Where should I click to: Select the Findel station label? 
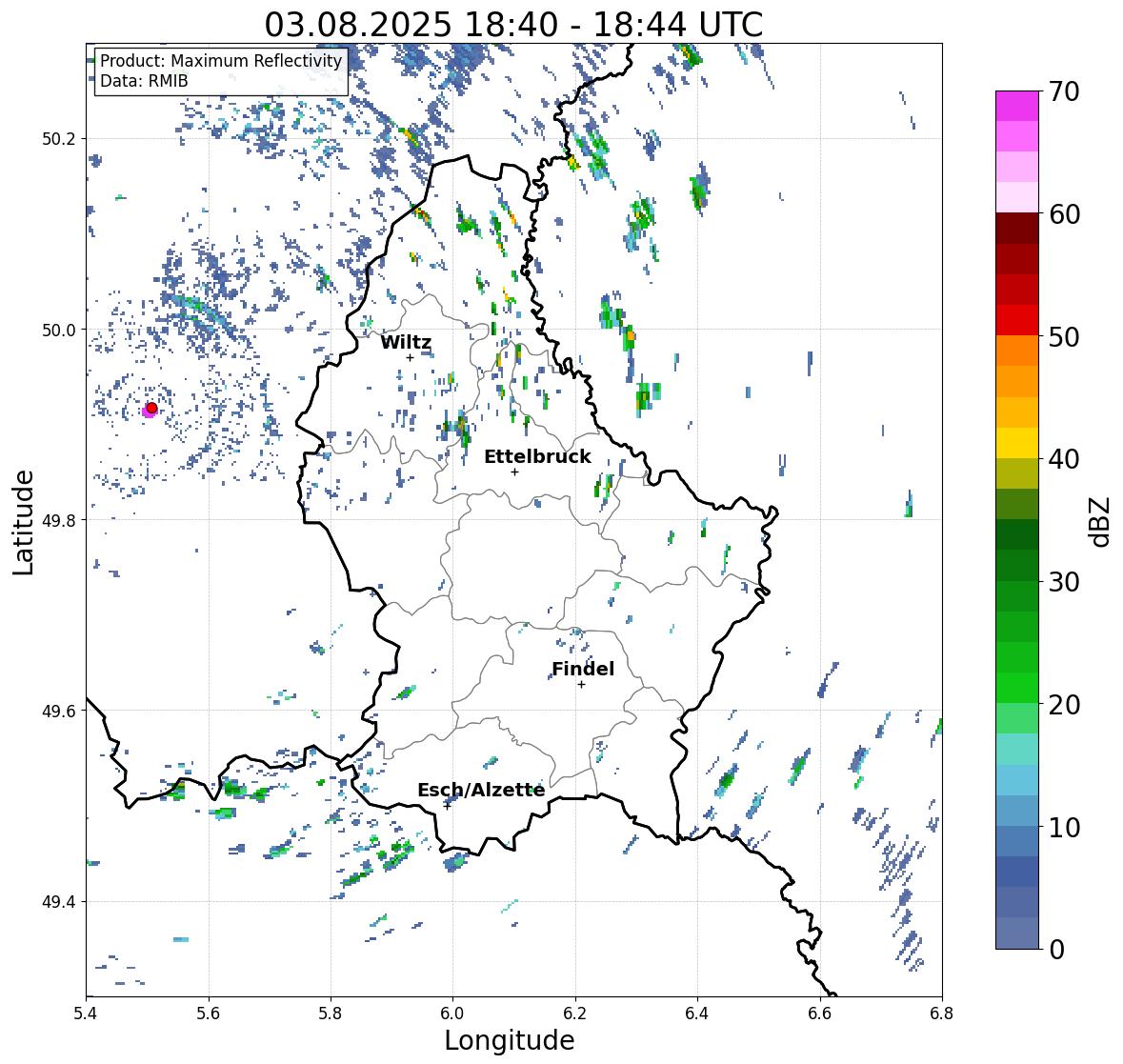583,669
